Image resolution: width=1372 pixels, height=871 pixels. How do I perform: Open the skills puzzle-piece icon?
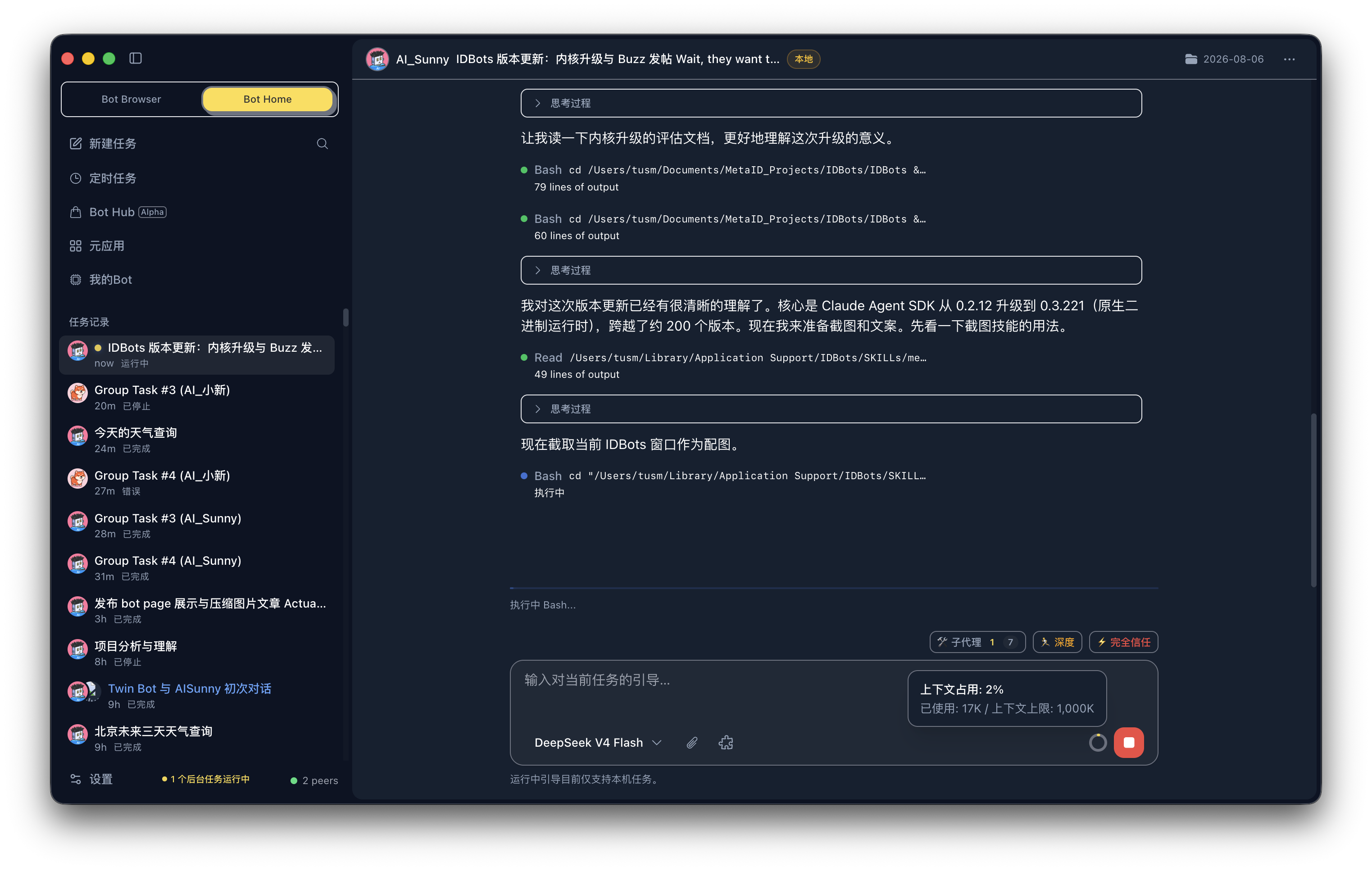click(x=726, y=742)
